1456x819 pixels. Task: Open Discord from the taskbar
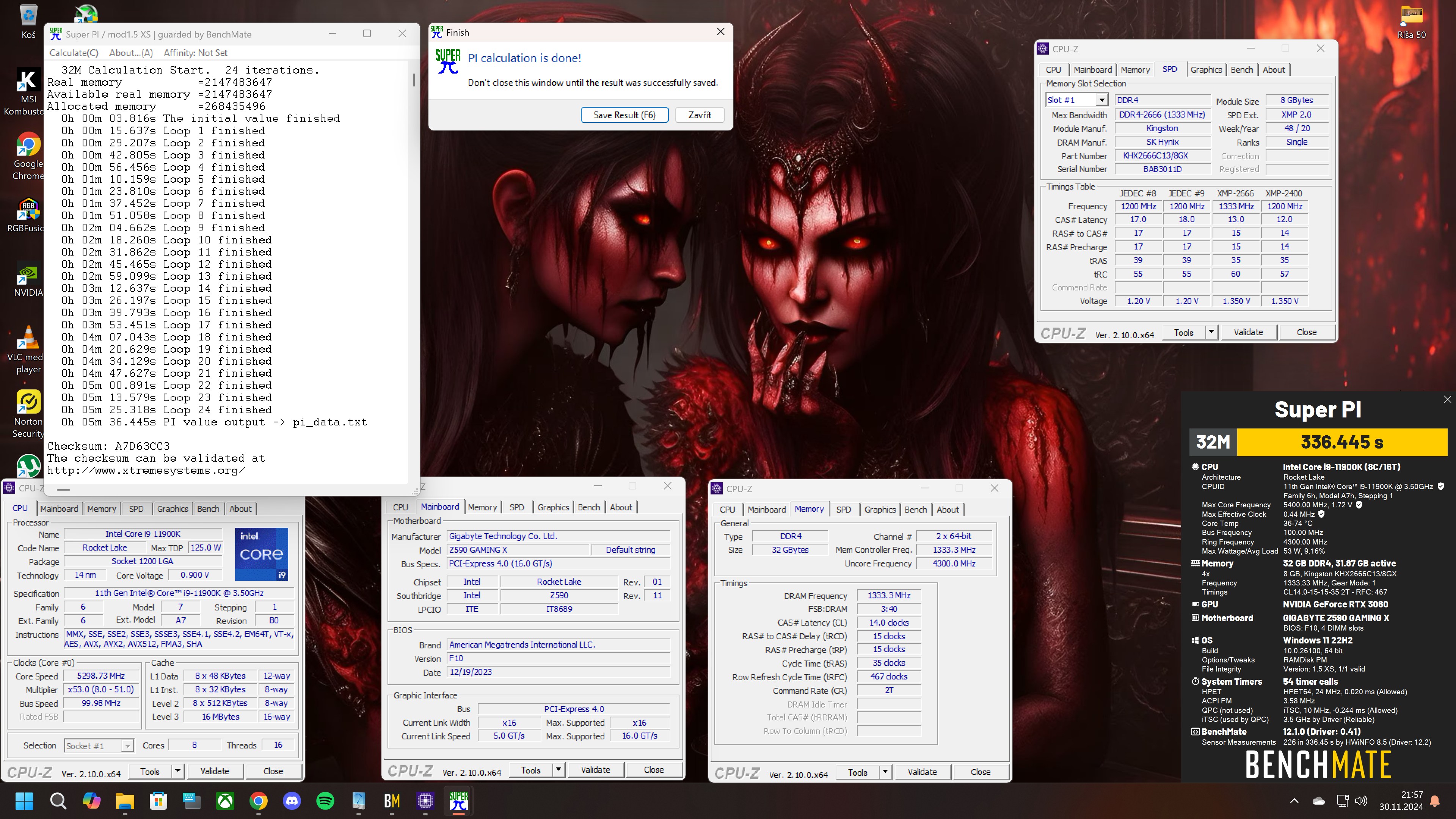click(x=292, y=800)
